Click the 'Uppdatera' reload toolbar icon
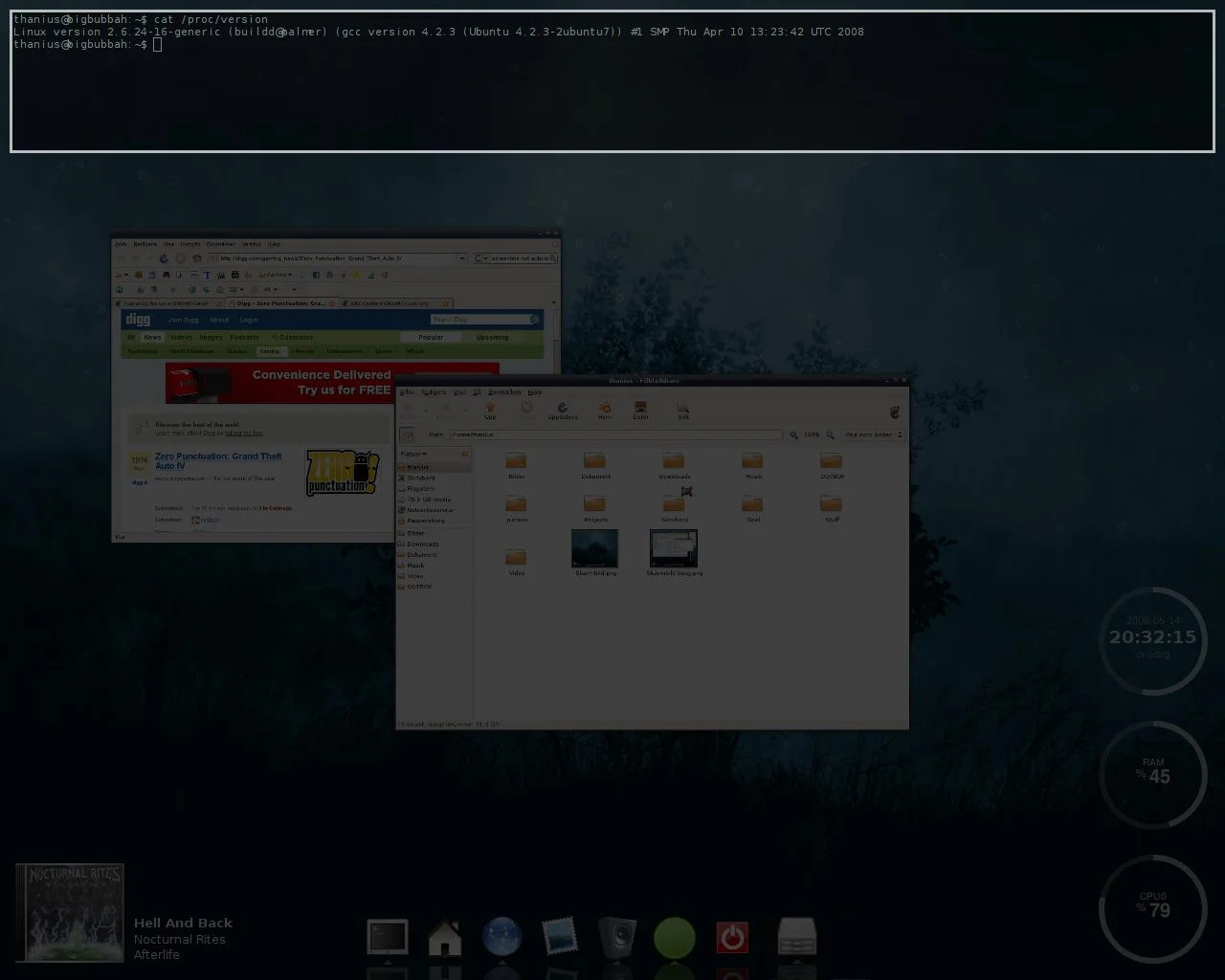Image resolution: width=1225 pixels, height=980 pixels. (x=562, y=410)
